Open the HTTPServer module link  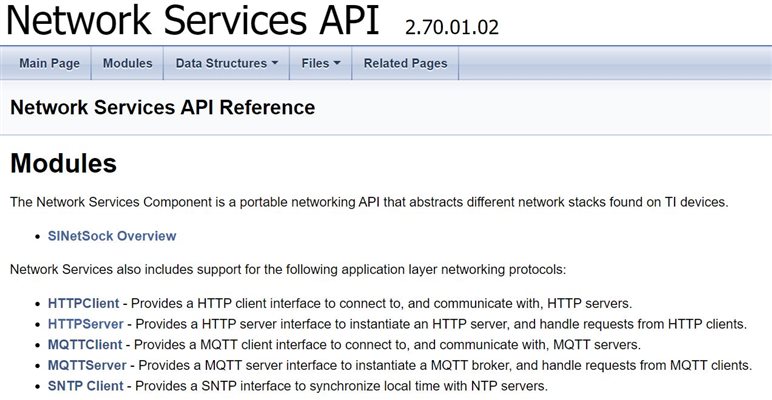[x=86, y=324]
